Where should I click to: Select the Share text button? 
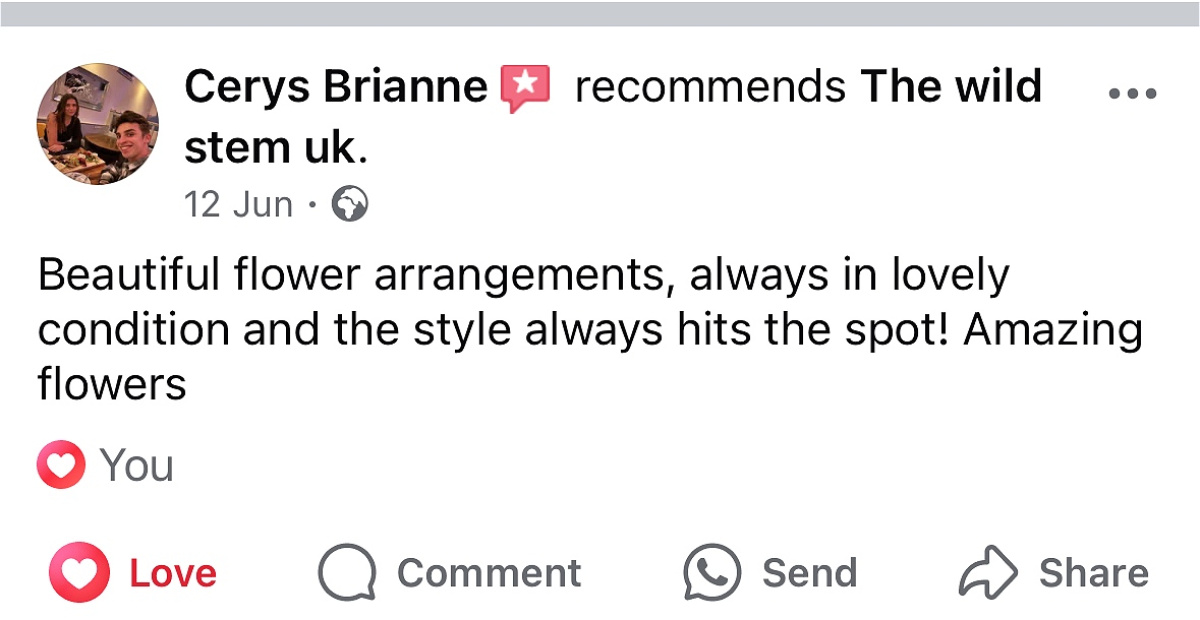1094,573
